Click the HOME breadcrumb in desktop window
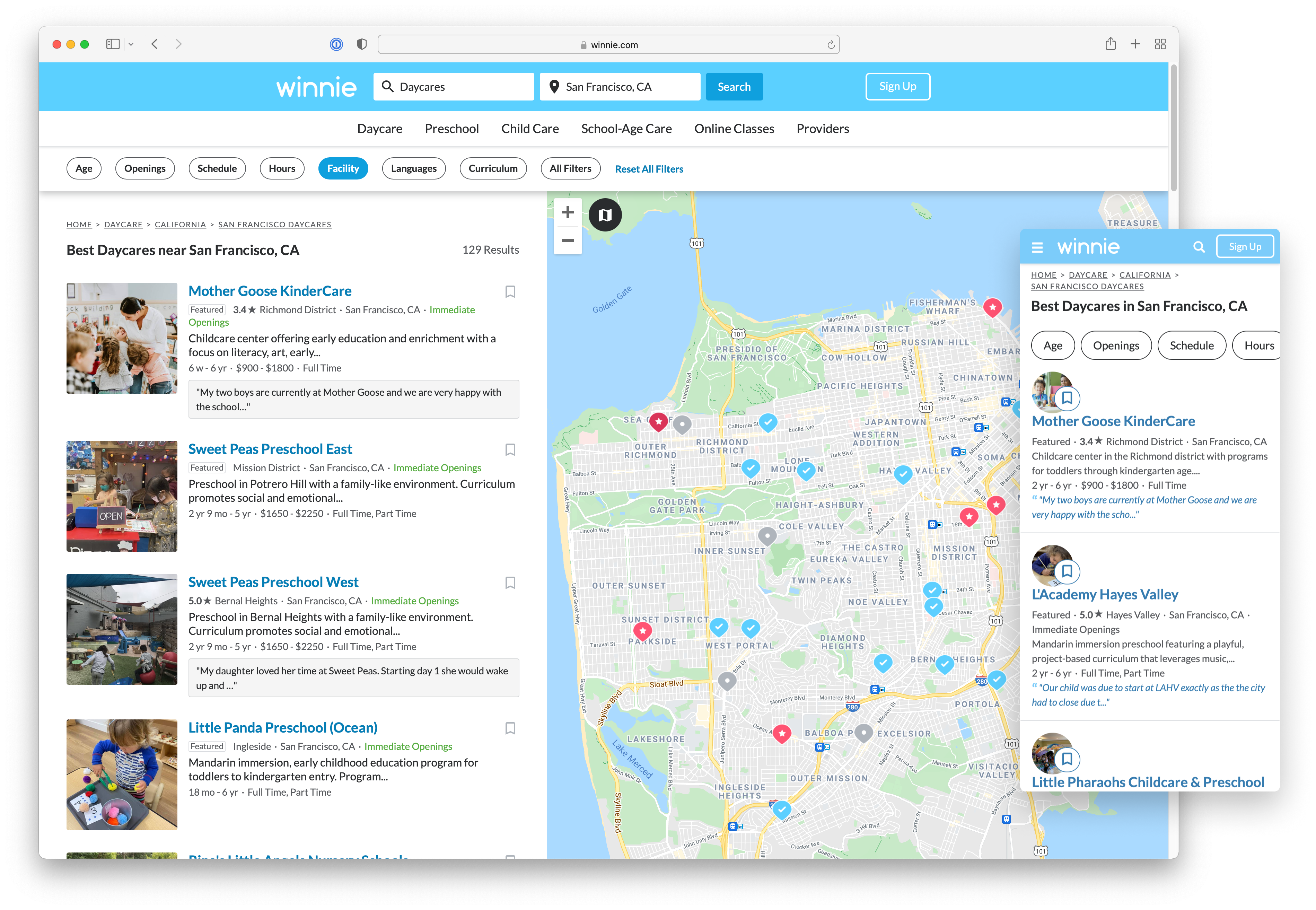Image resolution: width=1316 pixels, height=910 pixels. coord(79,225)
